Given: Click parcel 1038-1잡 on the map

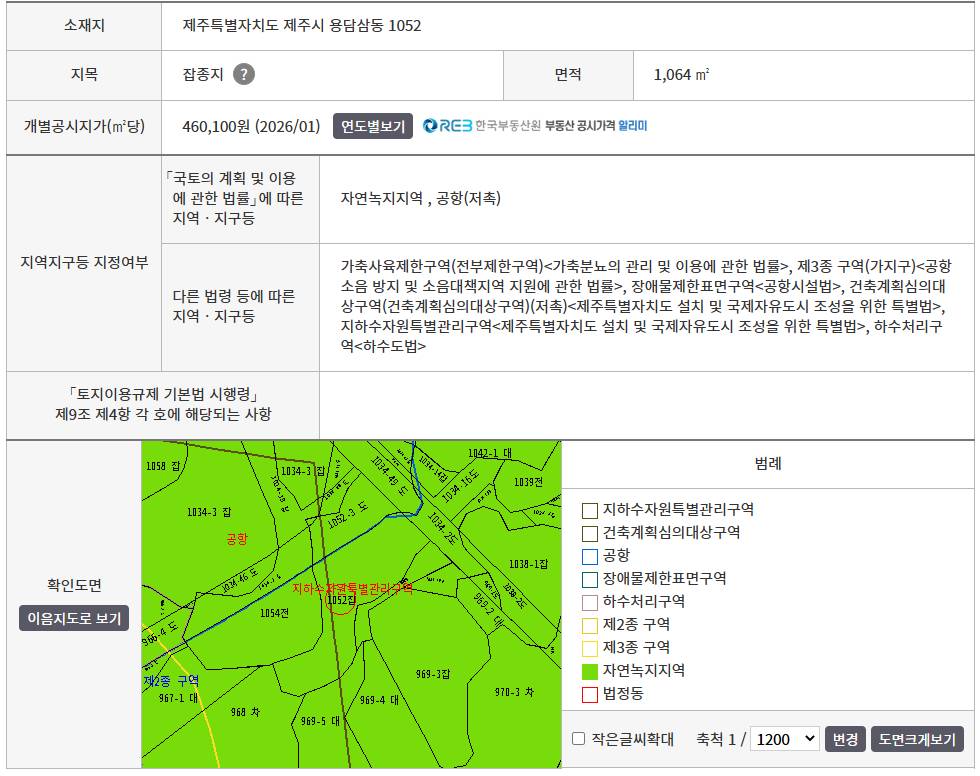Looking at the screenshot, I should tap(528, 564).
